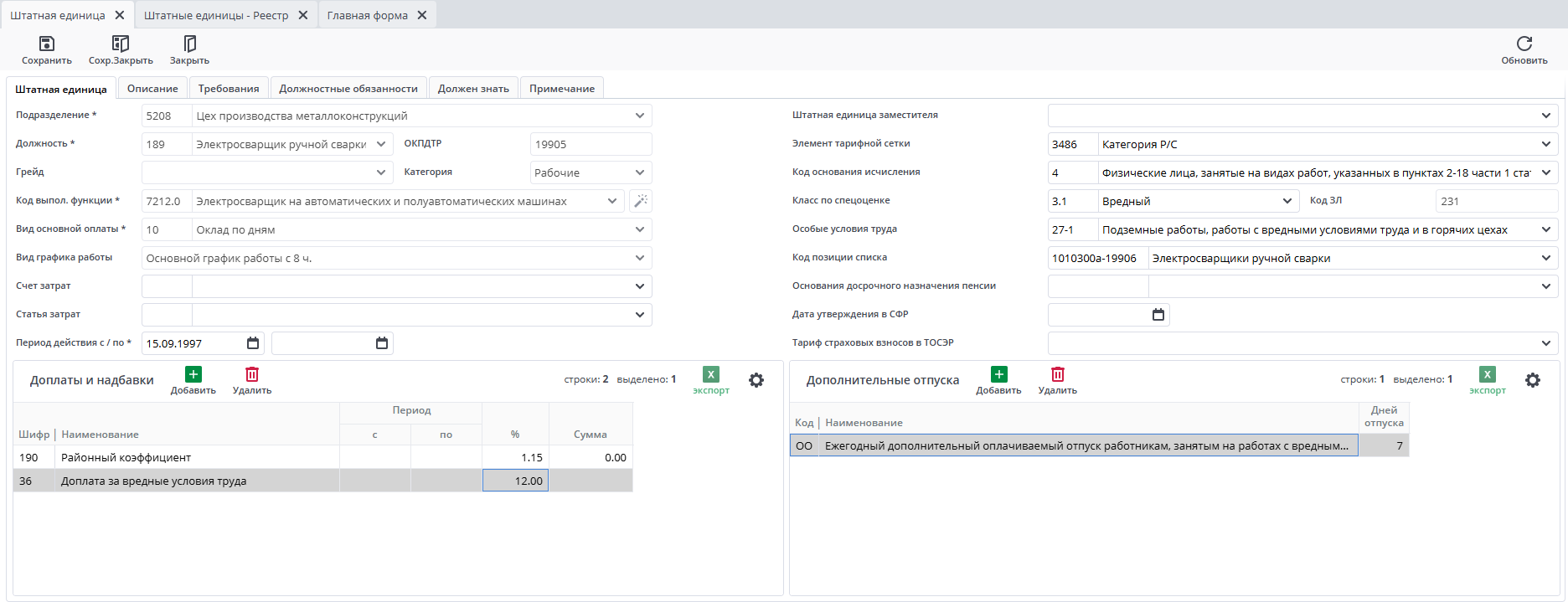Open the Должен знать tab
The height and width of the screenshot is (602, 1568).
473,89
